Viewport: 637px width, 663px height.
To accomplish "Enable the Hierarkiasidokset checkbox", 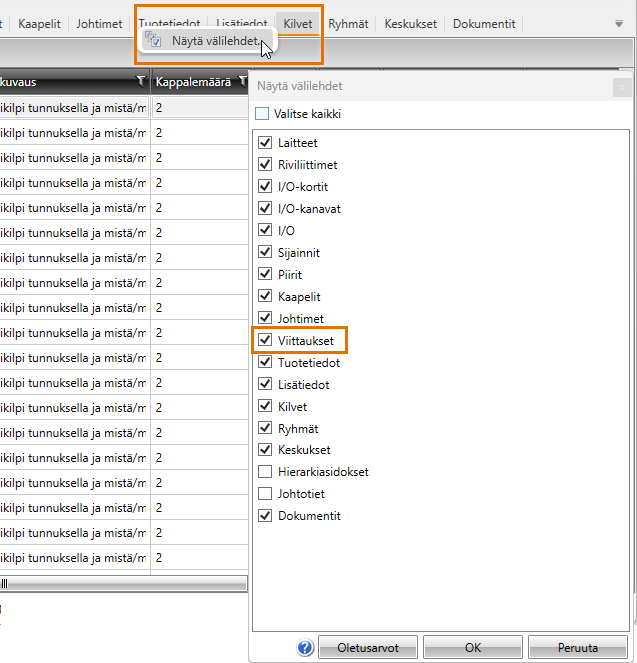I will pyautogui.click(x=265, y=472).
